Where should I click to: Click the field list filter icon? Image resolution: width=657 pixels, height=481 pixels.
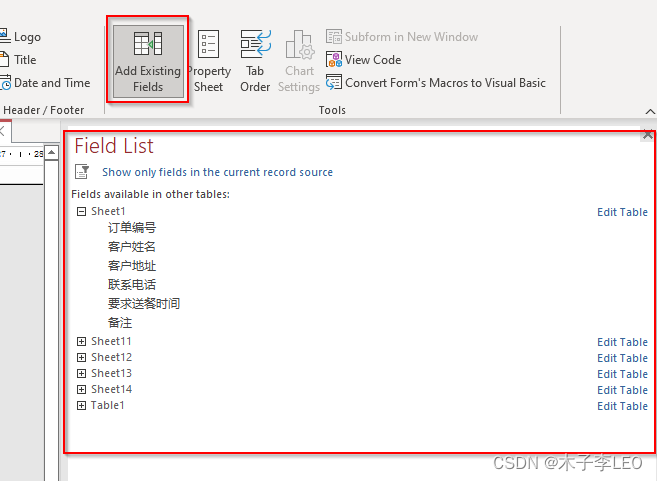(82, 172)
